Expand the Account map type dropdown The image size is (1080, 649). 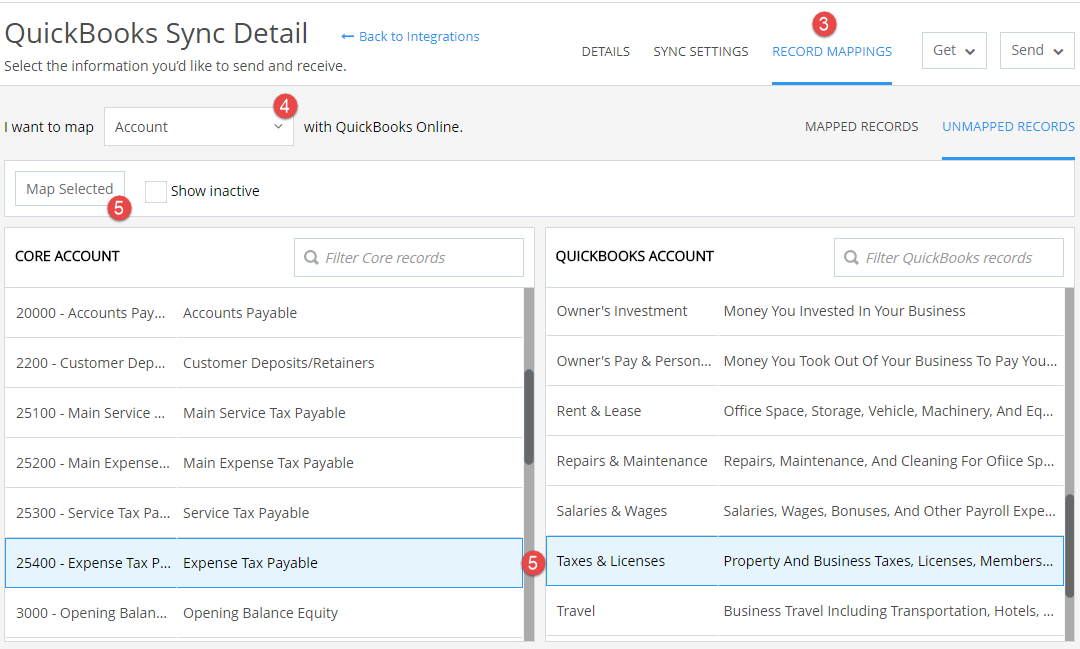198,127
